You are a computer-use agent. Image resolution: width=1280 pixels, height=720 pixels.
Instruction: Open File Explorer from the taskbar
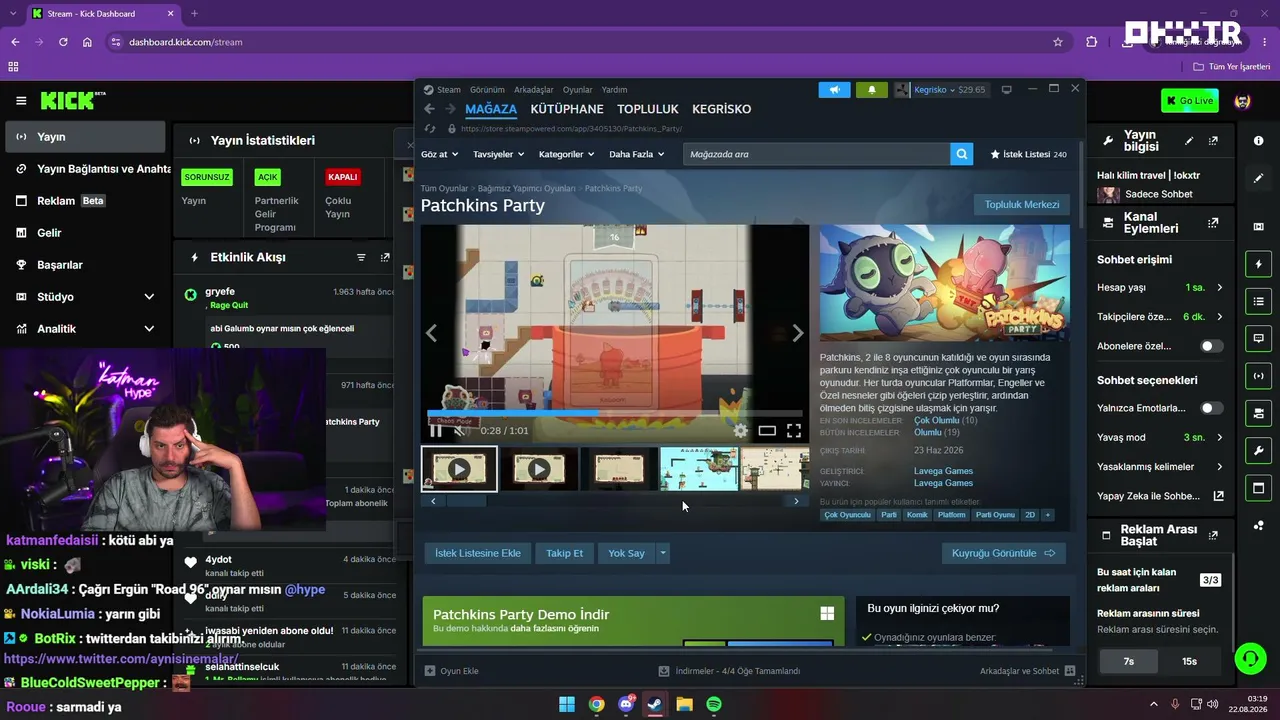click(x=684, y=704)
